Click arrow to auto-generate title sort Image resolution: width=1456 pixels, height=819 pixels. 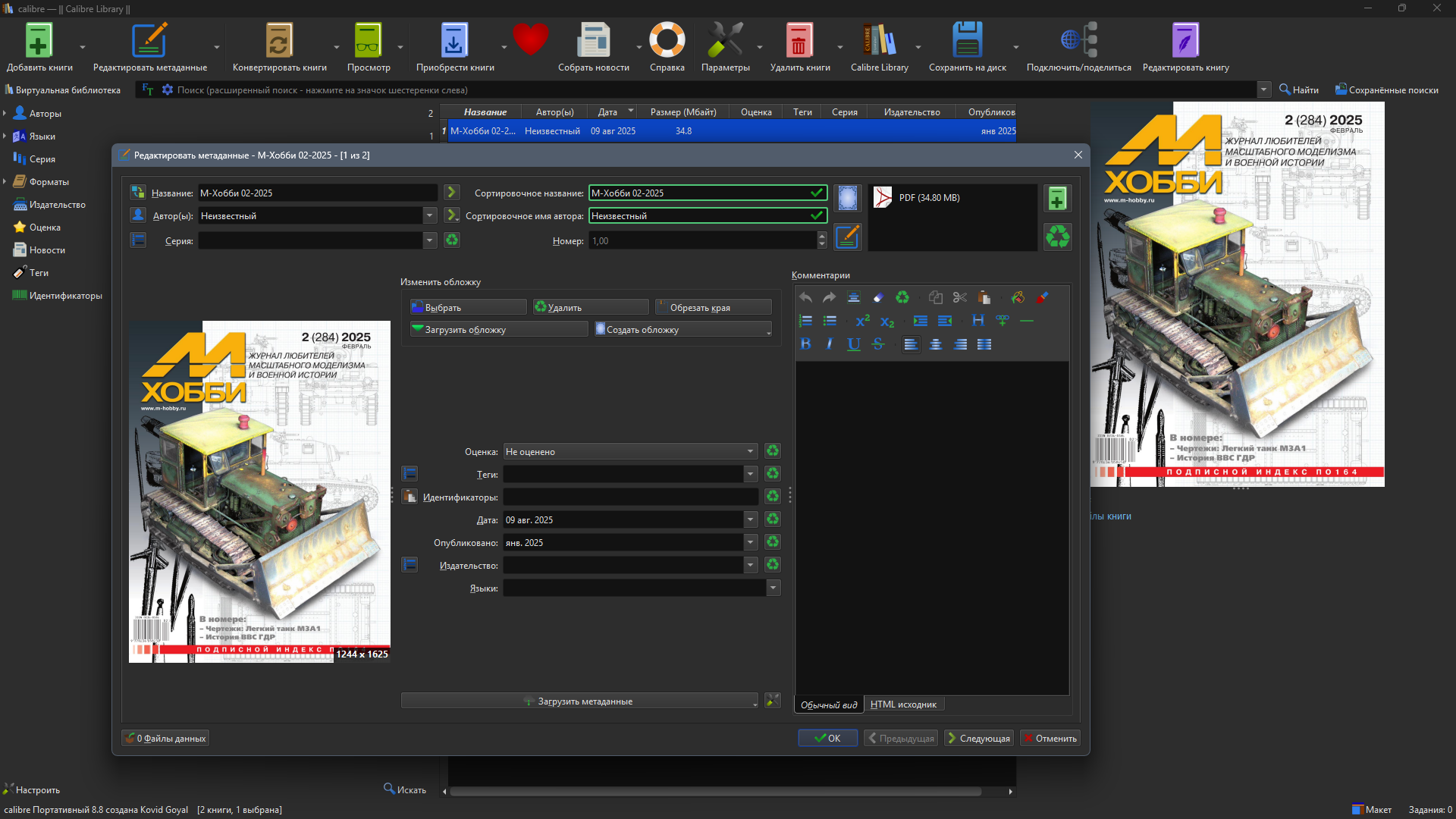click(x=452, y=193)
